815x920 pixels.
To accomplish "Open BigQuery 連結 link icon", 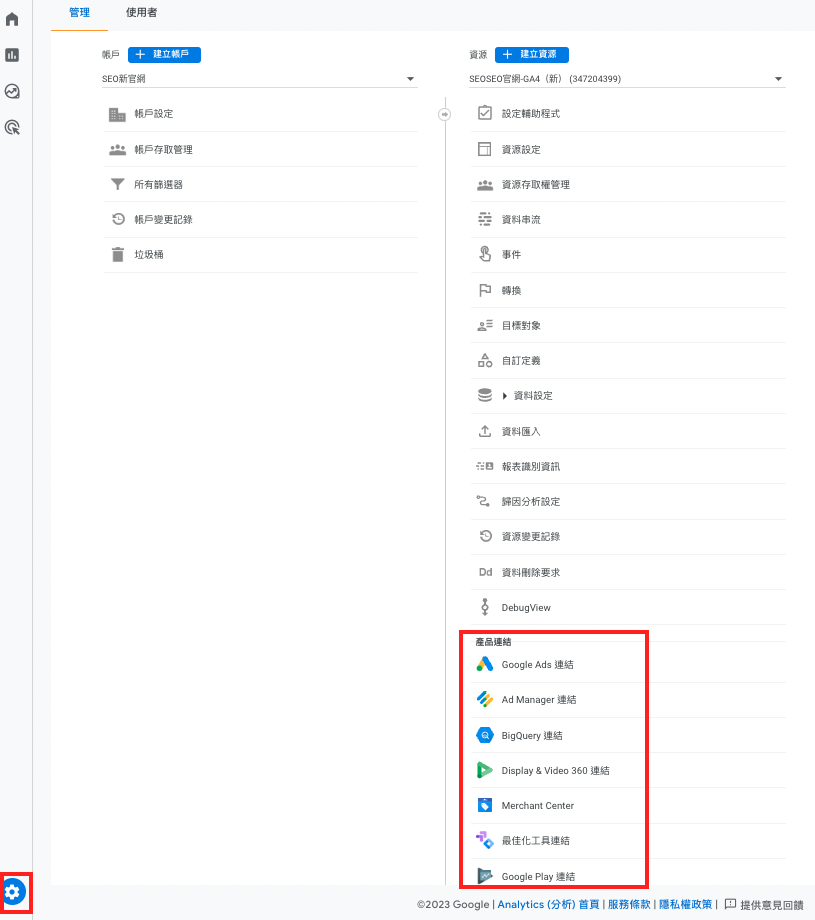I will tap(485, 735).
